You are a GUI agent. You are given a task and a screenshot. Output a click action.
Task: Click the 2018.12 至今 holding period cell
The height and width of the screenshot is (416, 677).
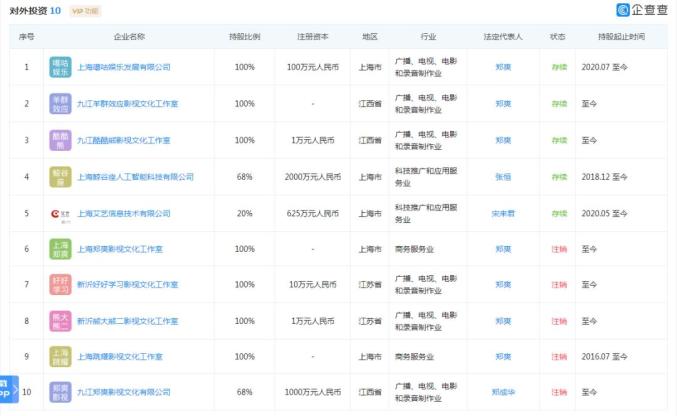pyautogui.click(x=604, y=177)
